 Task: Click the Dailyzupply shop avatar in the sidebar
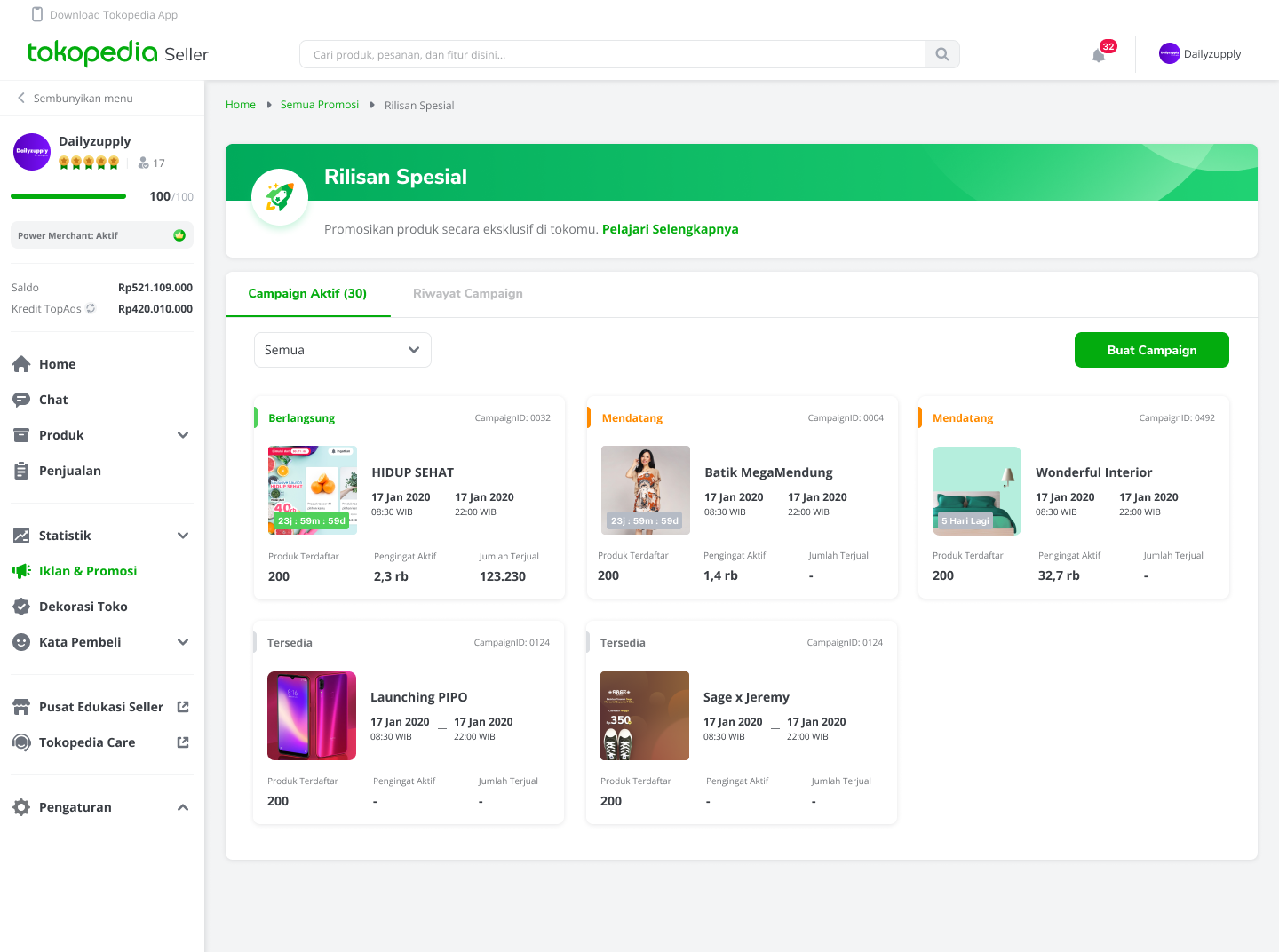(32, 152)
